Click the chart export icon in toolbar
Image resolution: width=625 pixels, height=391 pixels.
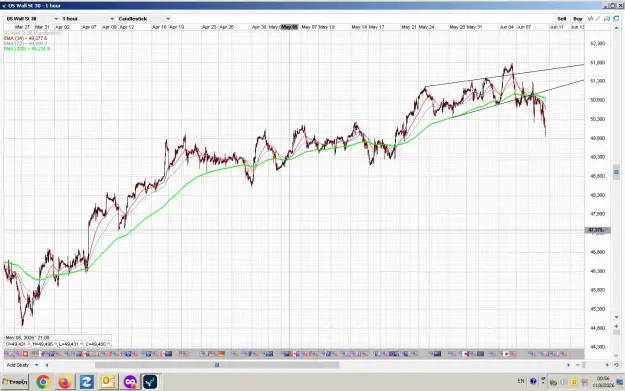(607, 19)
